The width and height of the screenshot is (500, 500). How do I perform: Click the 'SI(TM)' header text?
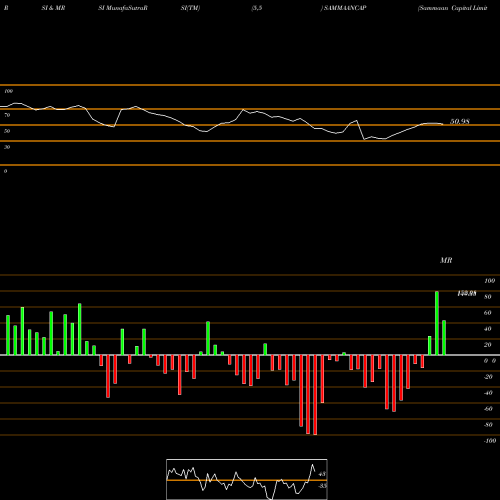coord(190,8)
